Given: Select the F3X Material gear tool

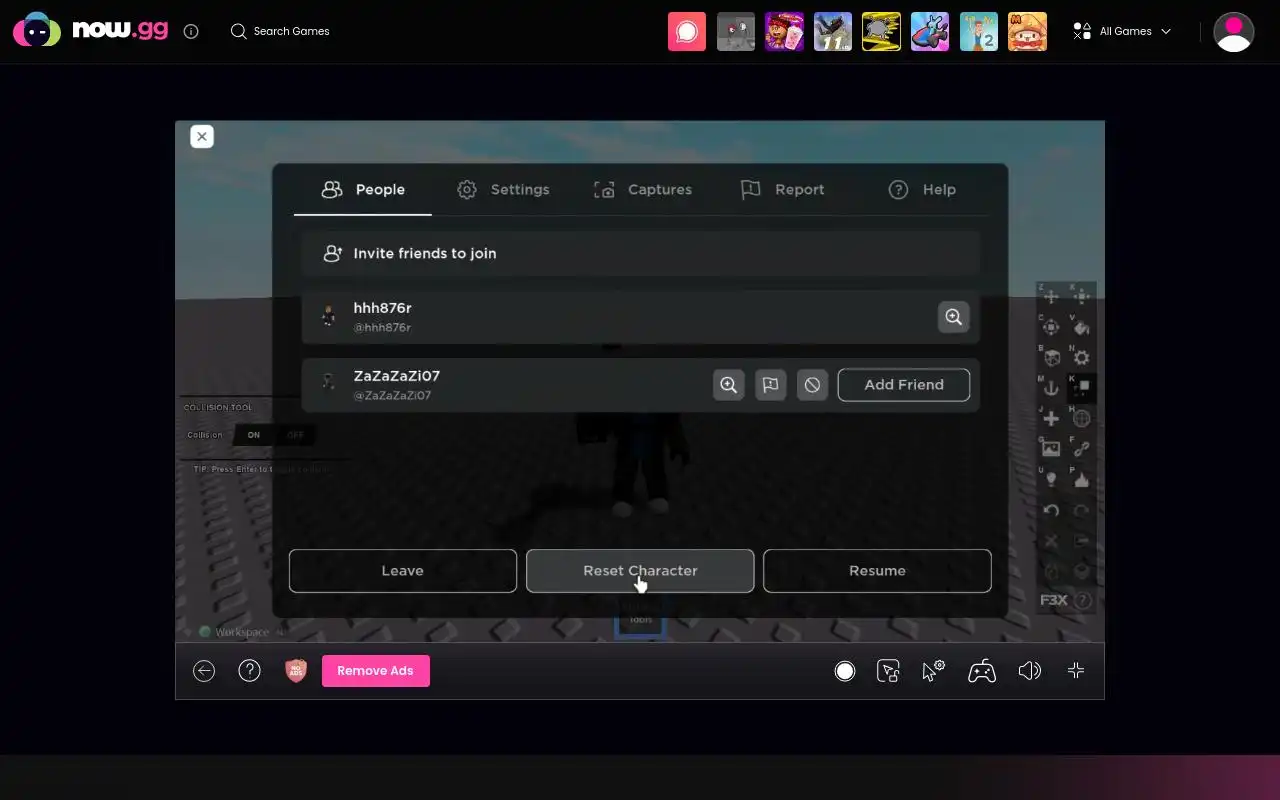Looking at the screenshot, I should click(x=1081, y=357).
